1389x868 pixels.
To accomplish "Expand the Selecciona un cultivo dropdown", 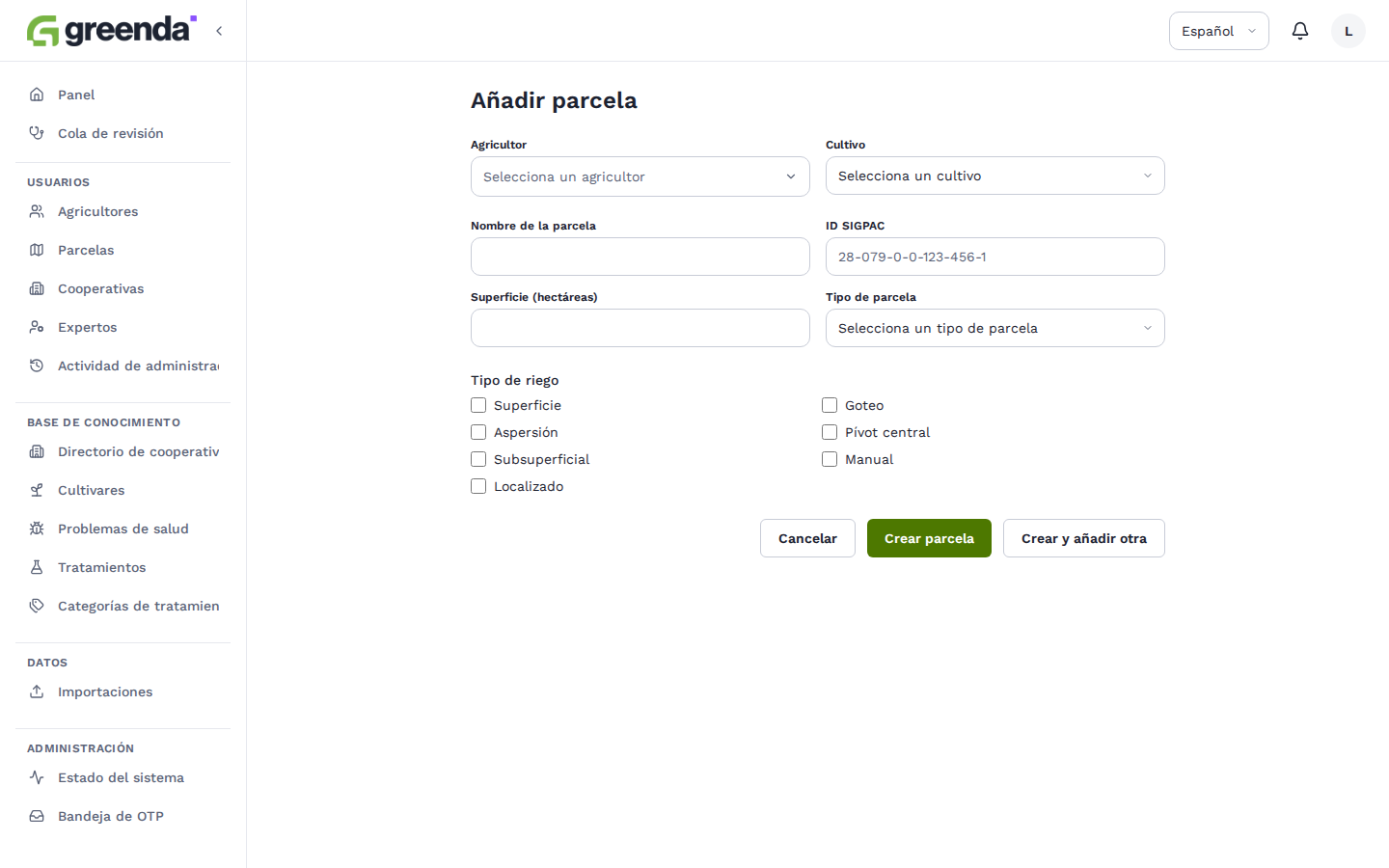I will click(x=995, y=176).
